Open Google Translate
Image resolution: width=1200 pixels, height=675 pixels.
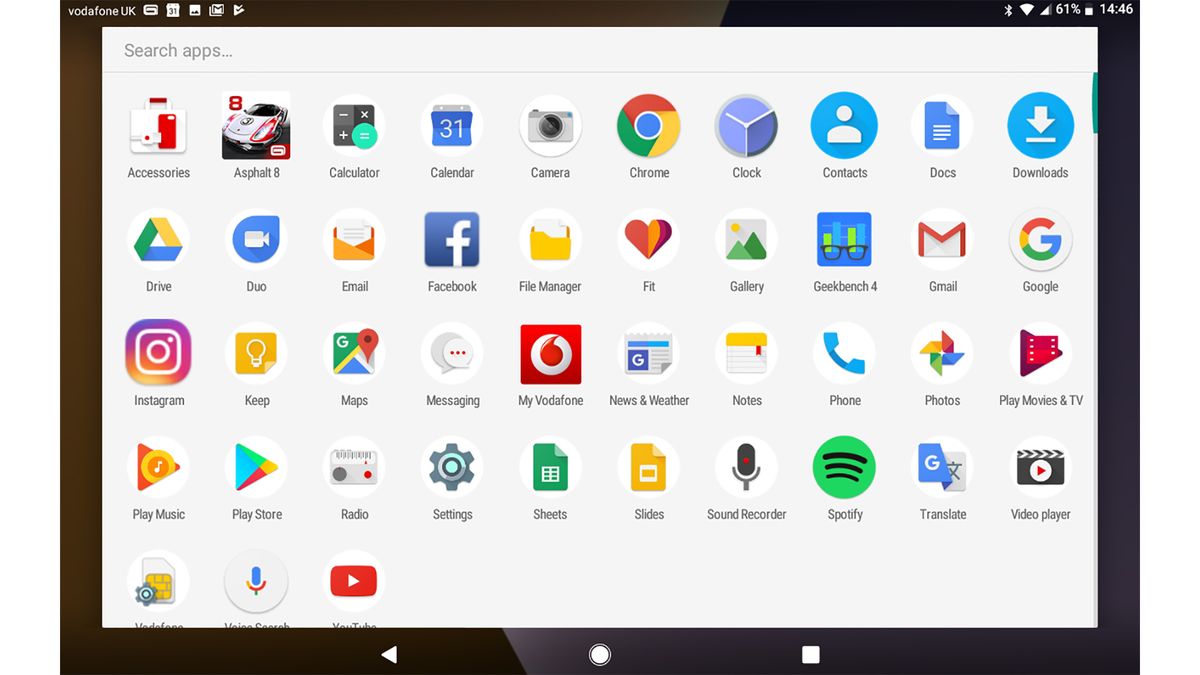pyautogui.click(x=942, y=467)
